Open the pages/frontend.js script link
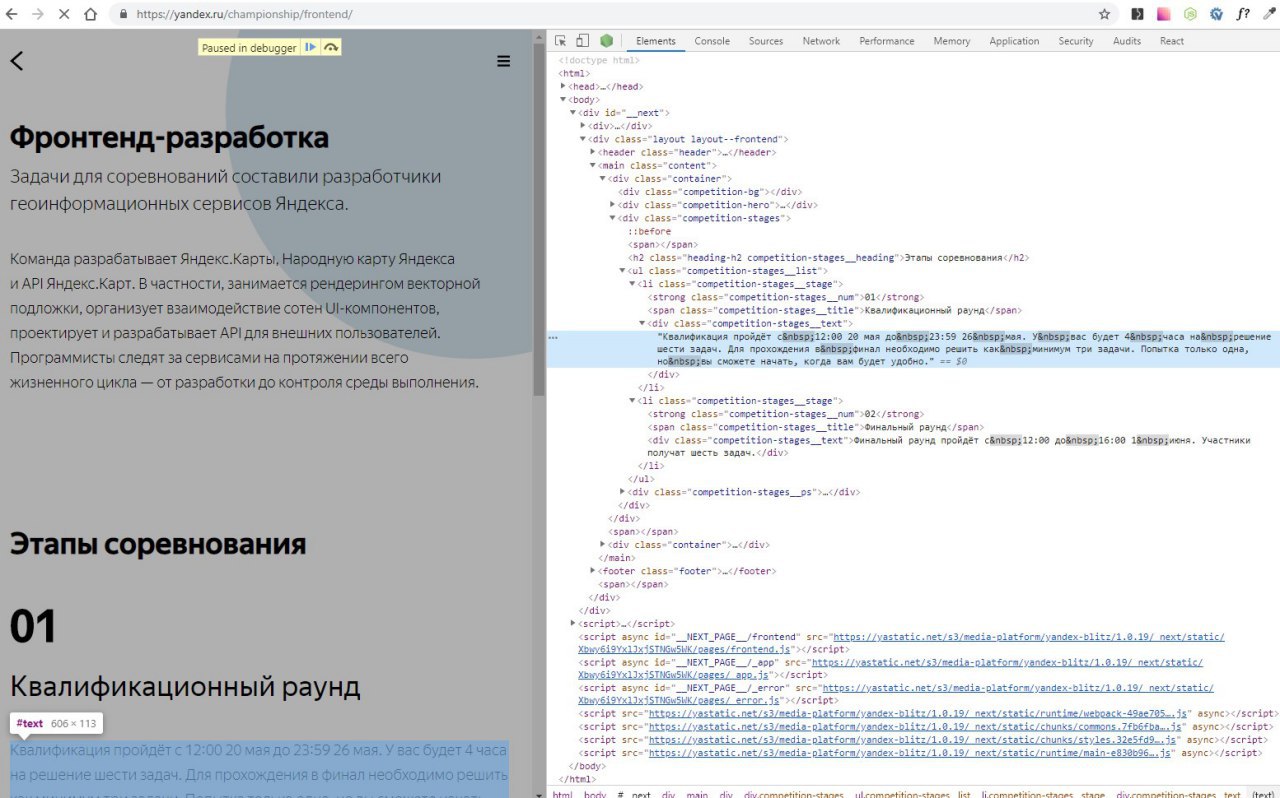1280x798 pixels. (x=900, y=643)
